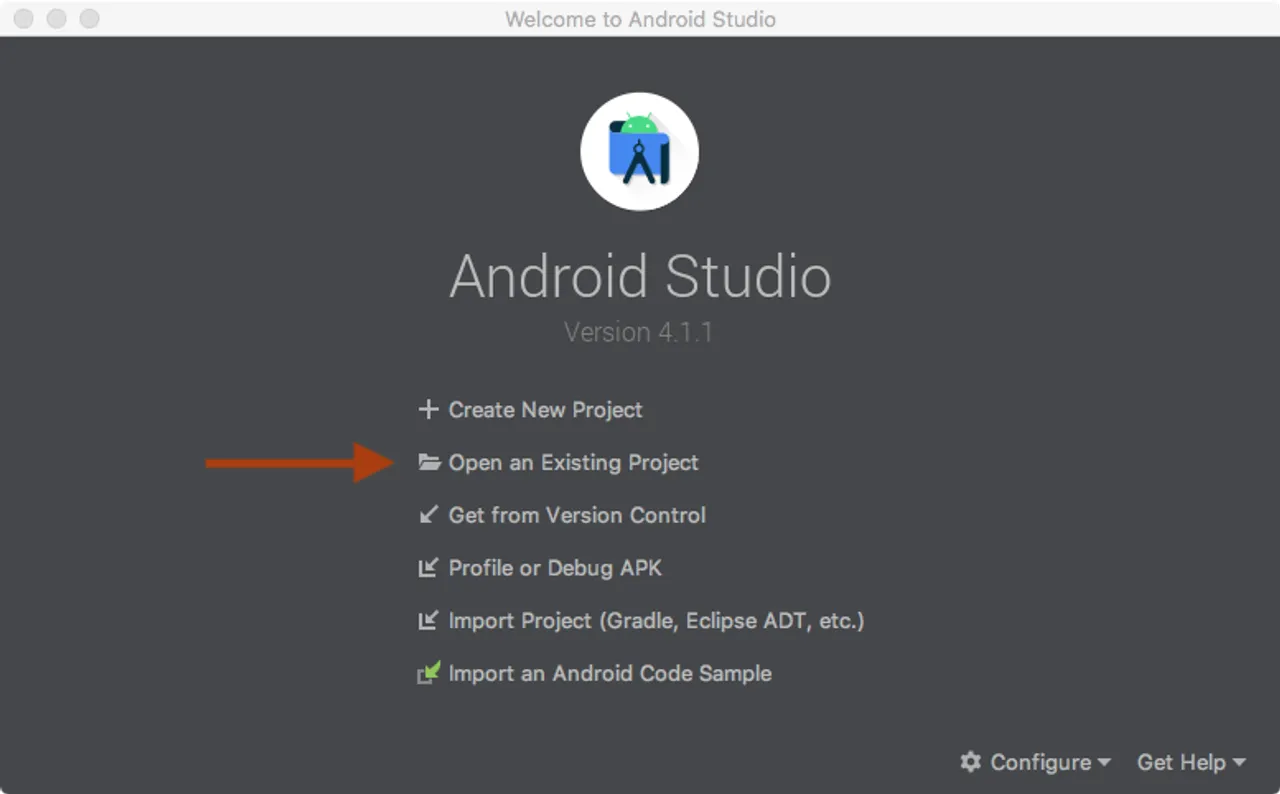Image resolution: width=1280 pixels, height=794 pixels.
Task: Open the Configure dropdown menu
Action: [1040, 762]
